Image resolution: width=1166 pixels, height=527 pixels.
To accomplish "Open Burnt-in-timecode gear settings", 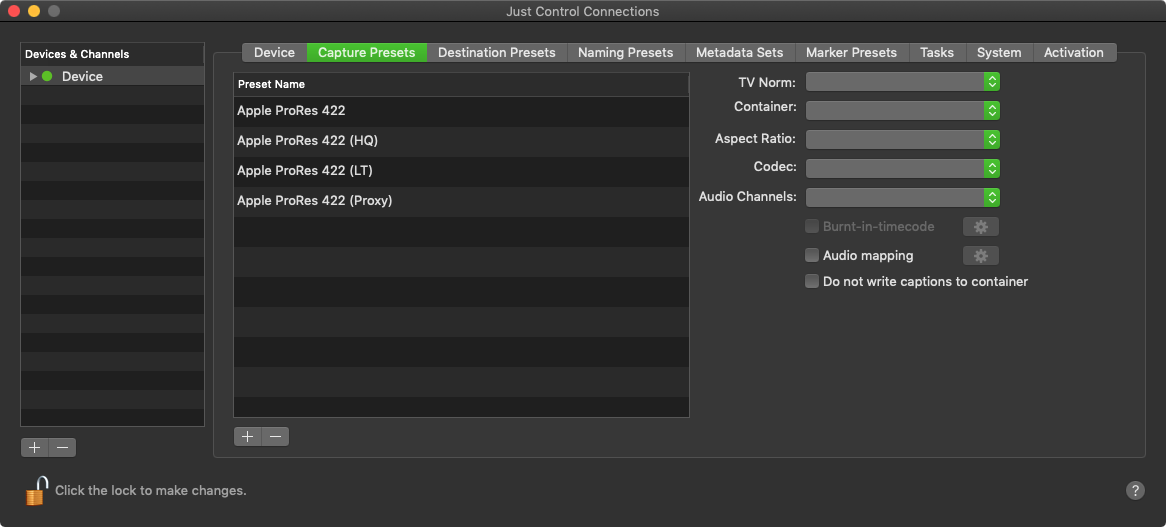I will [981, 227].
